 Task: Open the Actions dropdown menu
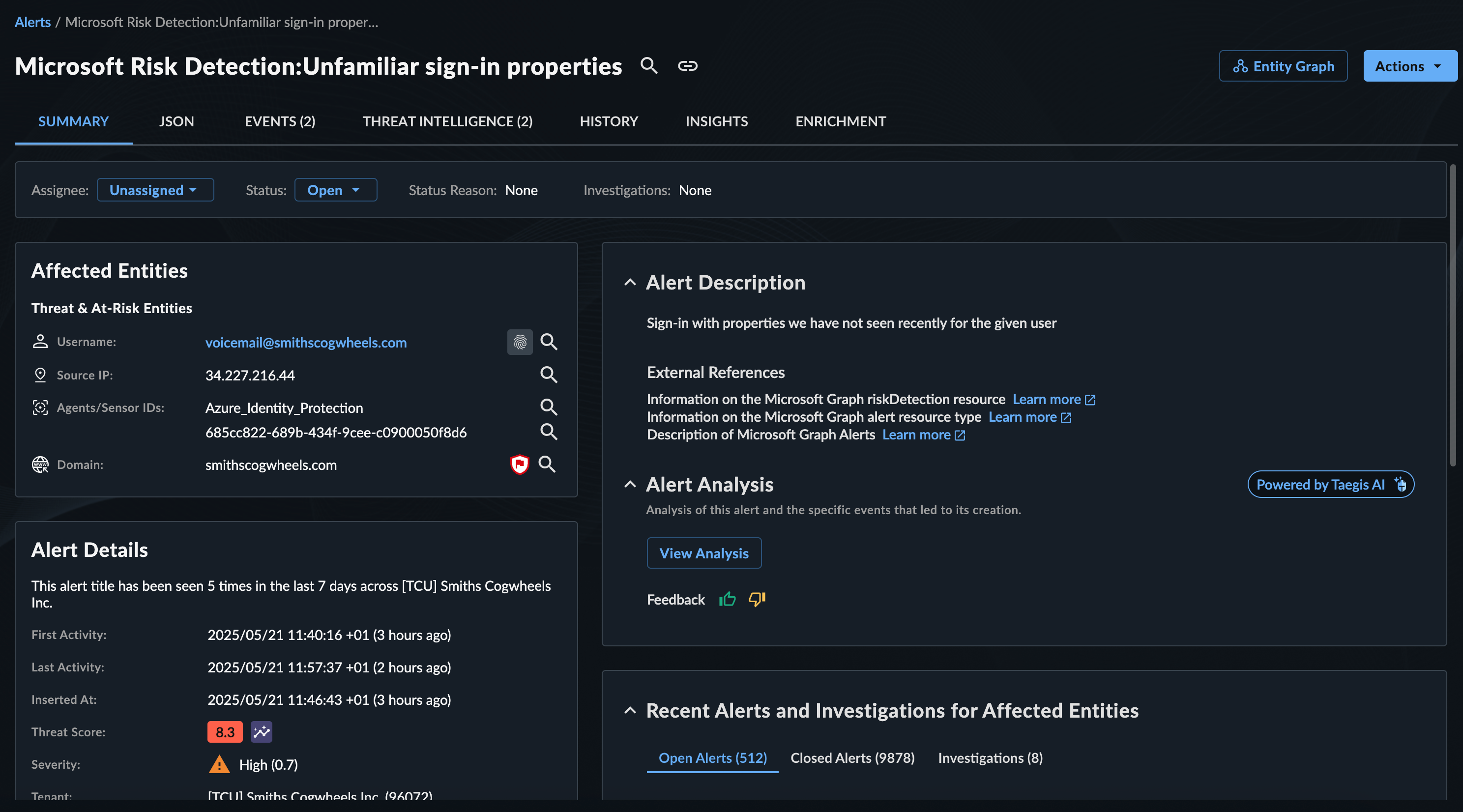coord(1409,66)
